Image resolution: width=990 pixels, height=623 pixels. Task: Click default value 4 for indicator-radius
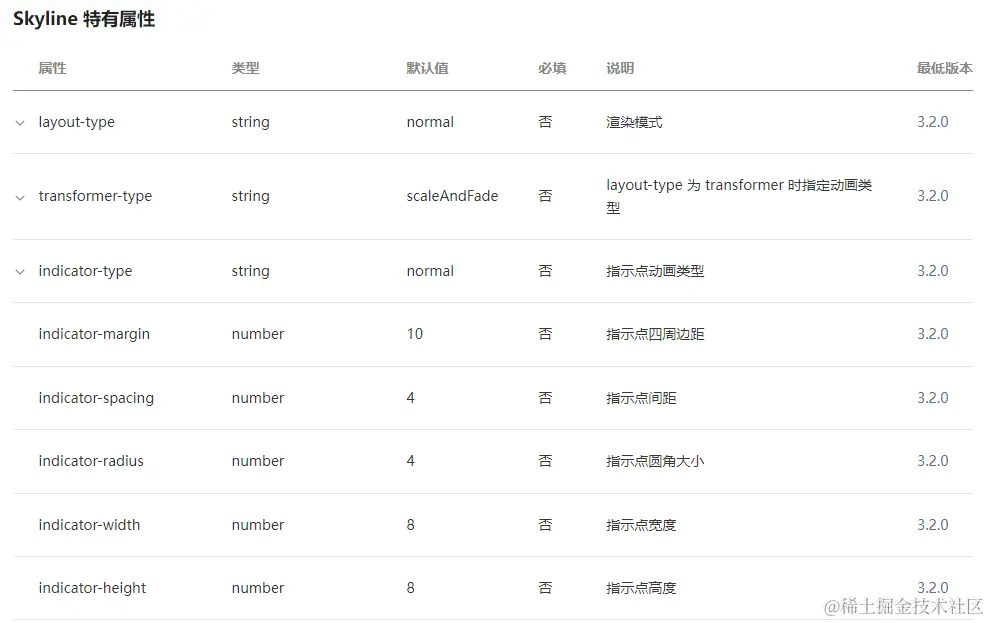(x=411, y=461)
